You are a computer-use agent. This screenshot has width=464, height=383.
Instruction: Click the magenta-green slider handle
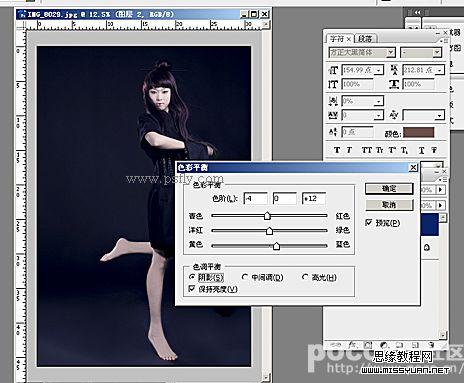click(x=269, y=230)
